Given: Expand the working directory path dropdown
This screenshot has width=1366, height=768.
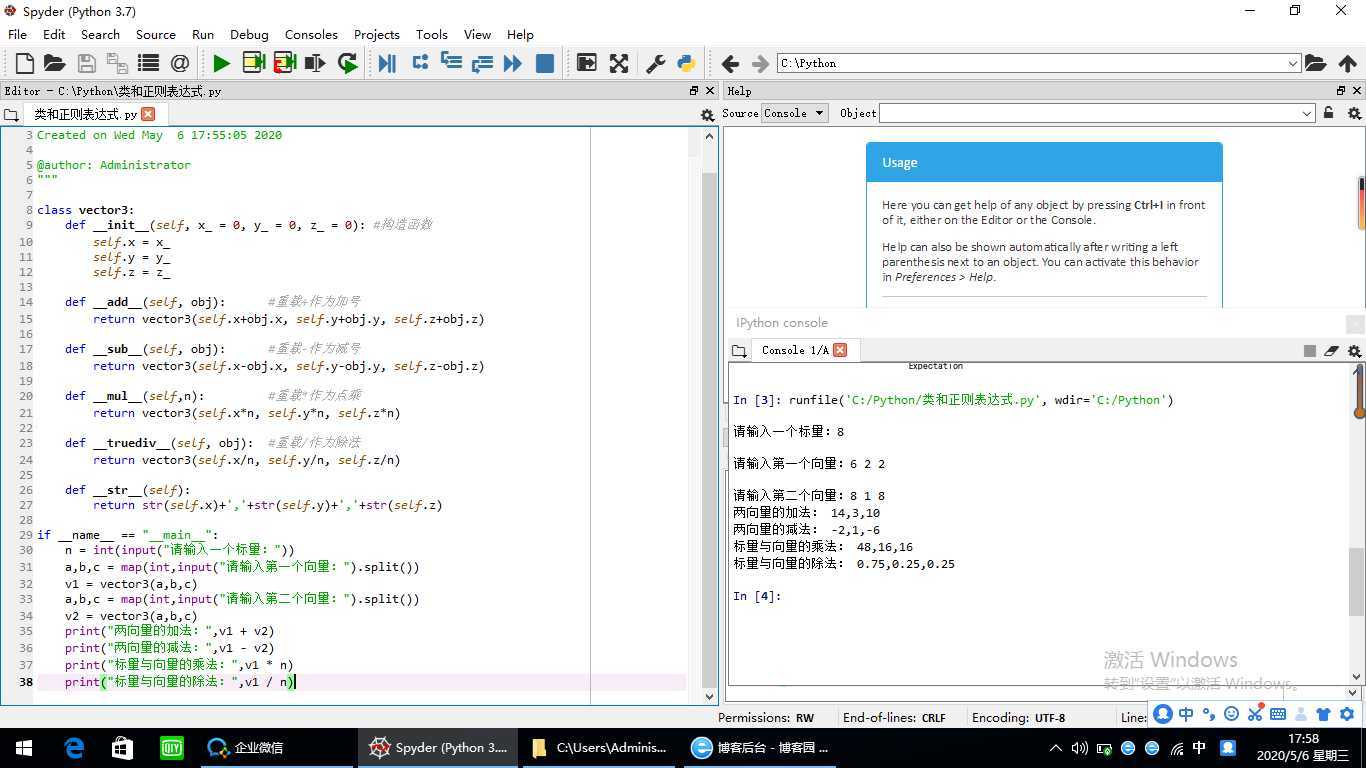Looking at the screenshot, I should (x=1292, y=63).
